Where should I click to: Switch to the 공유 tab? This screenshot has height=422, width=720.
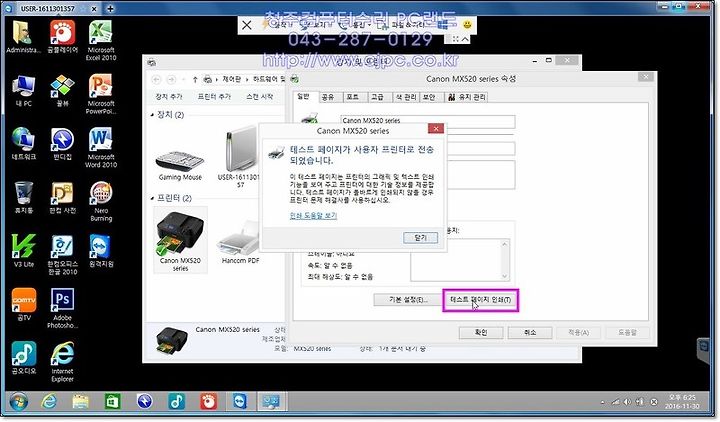click(x=328, y=97)
